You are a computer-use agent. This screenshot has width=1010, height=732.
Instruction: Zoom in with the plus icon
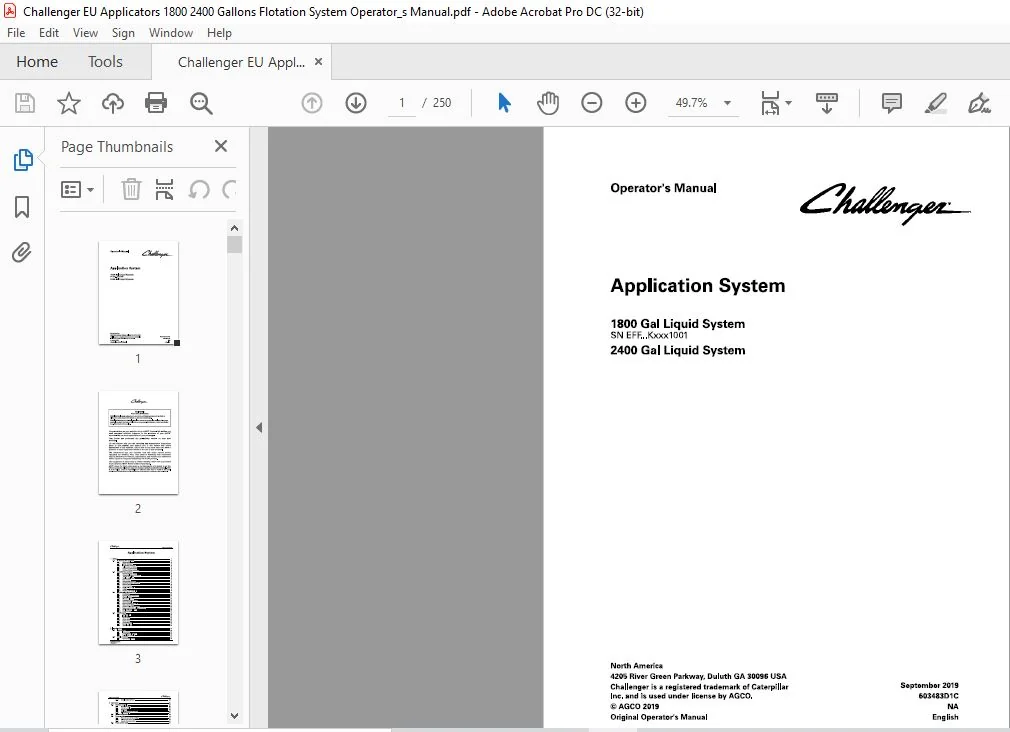[x=636, y=103]
